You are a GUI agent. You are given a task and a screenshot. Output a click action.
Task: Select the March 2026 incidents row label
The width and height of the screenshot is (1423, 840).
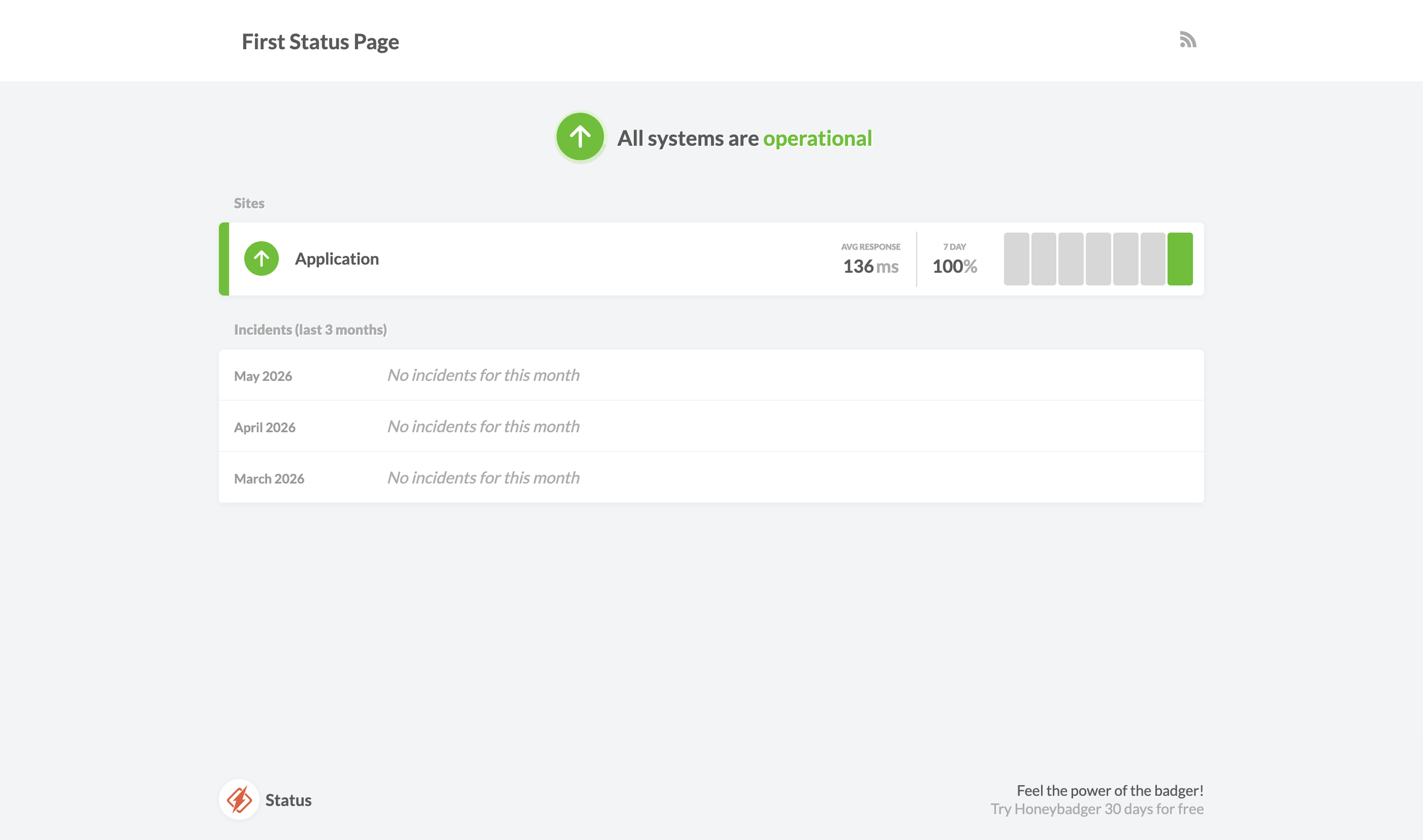click(269, 479)
